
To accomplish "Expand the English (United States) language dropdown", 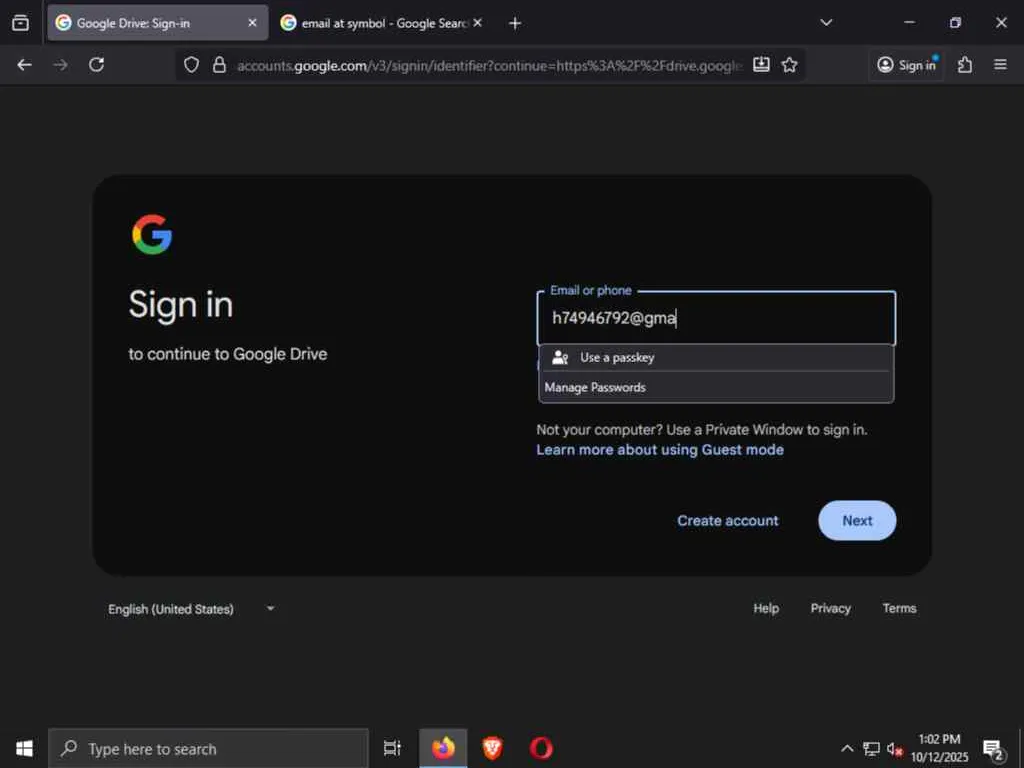I will [191, 609].
